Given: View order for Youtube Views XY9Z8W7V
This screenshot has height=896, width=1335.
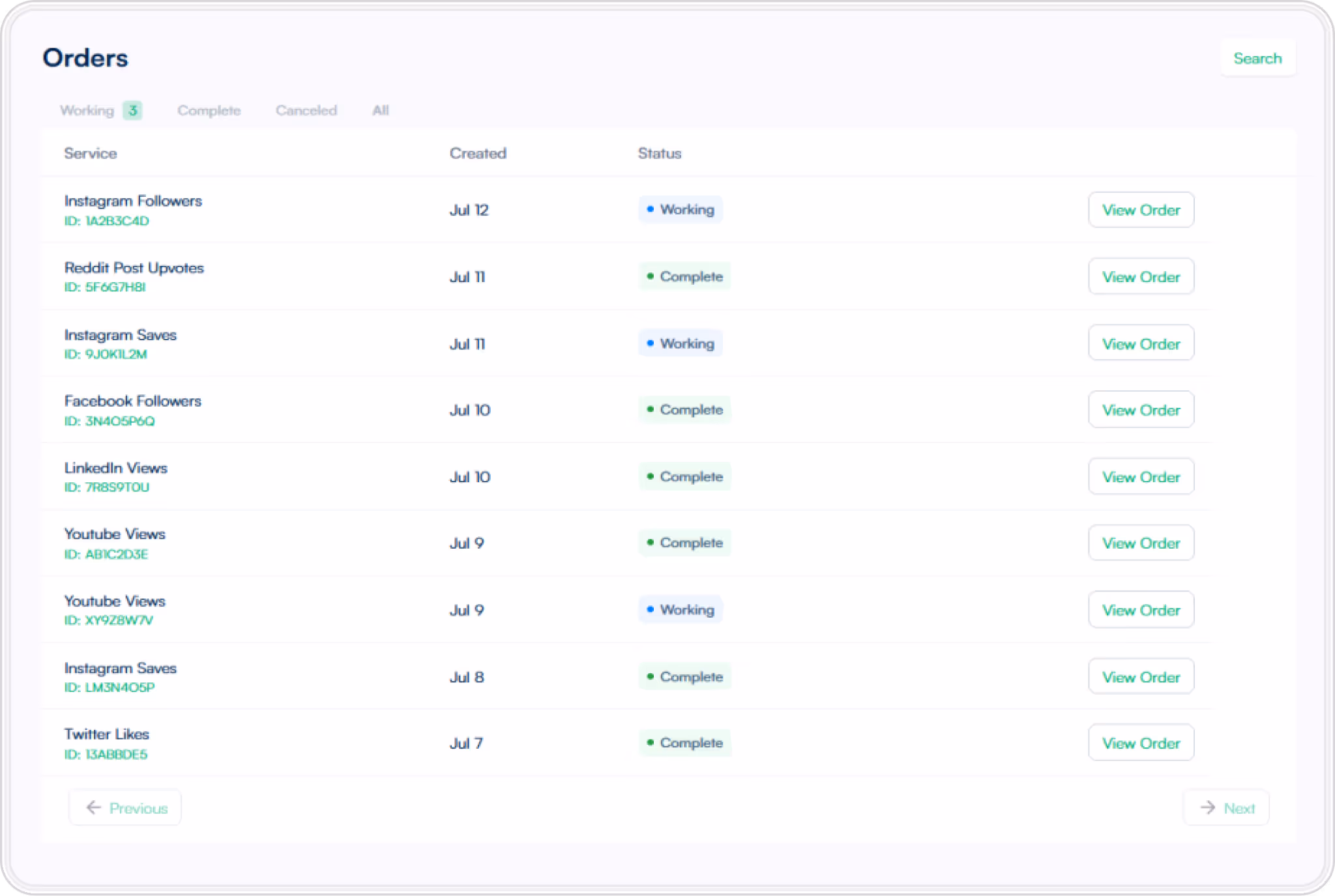Looking at the screenshot, I should tap(1141, 610).
